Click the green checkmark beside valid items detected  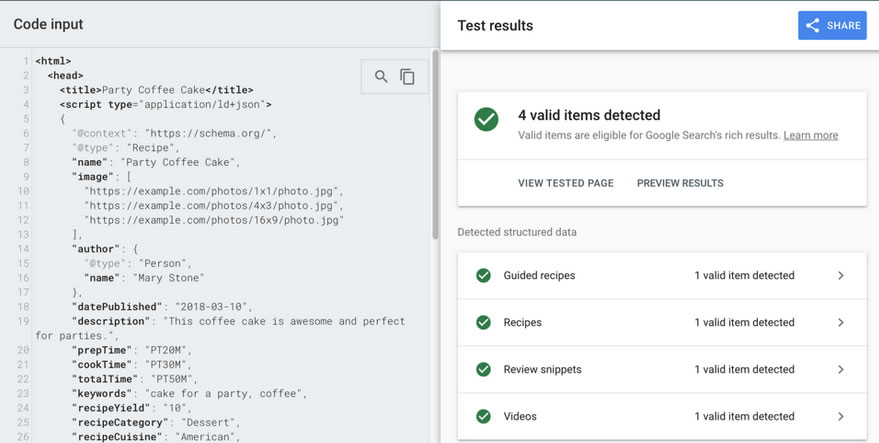(486, 120)
